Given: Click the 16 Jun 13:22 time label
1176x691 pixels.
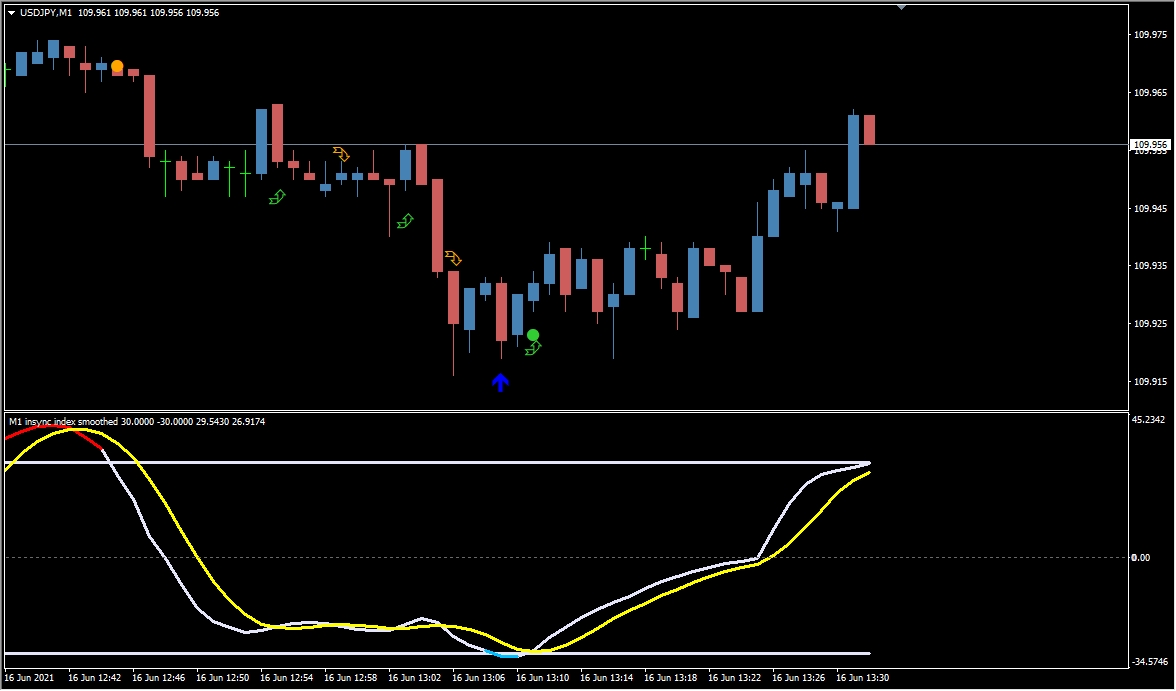Looking at the screenshot, I should pos(735,677).
